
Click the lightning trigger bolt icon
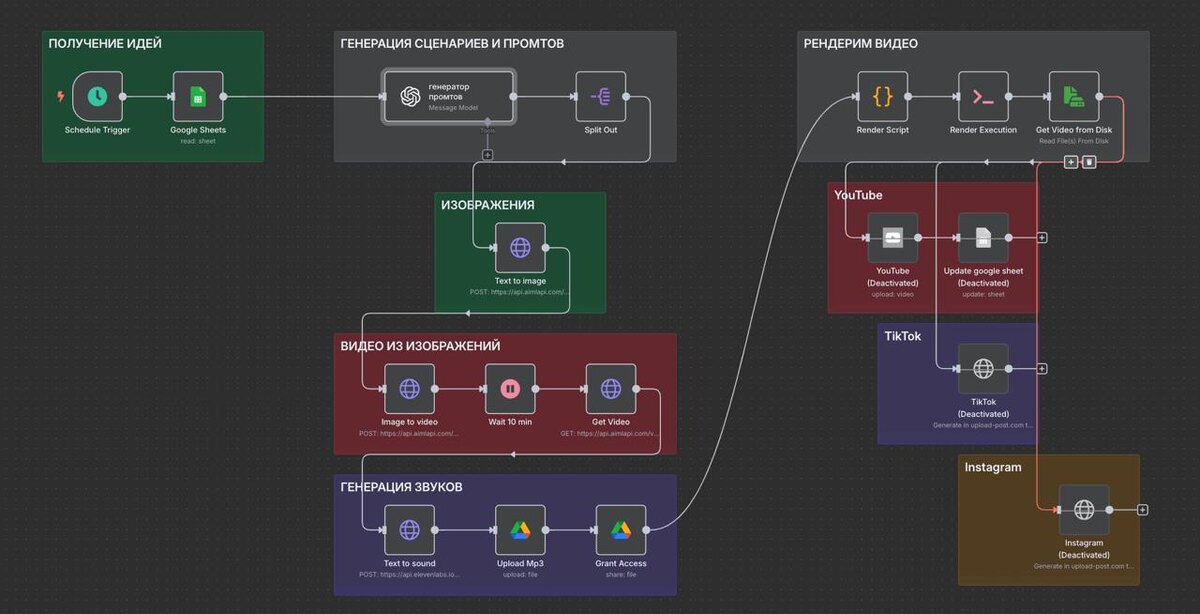(x=61, y=97)
